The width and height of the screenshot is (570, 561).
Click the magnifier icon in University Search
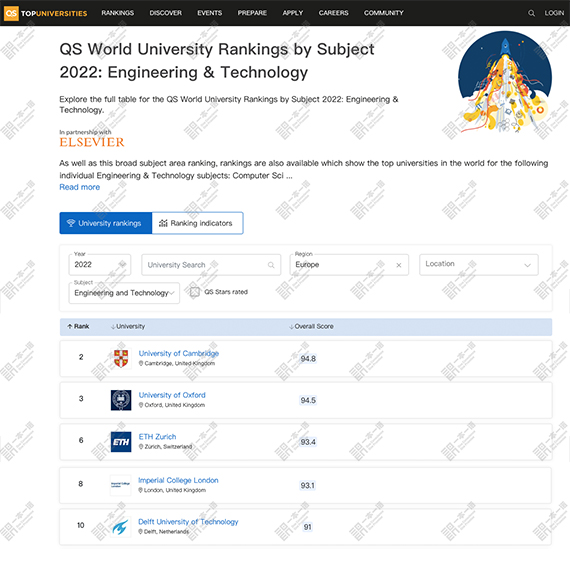271,265
